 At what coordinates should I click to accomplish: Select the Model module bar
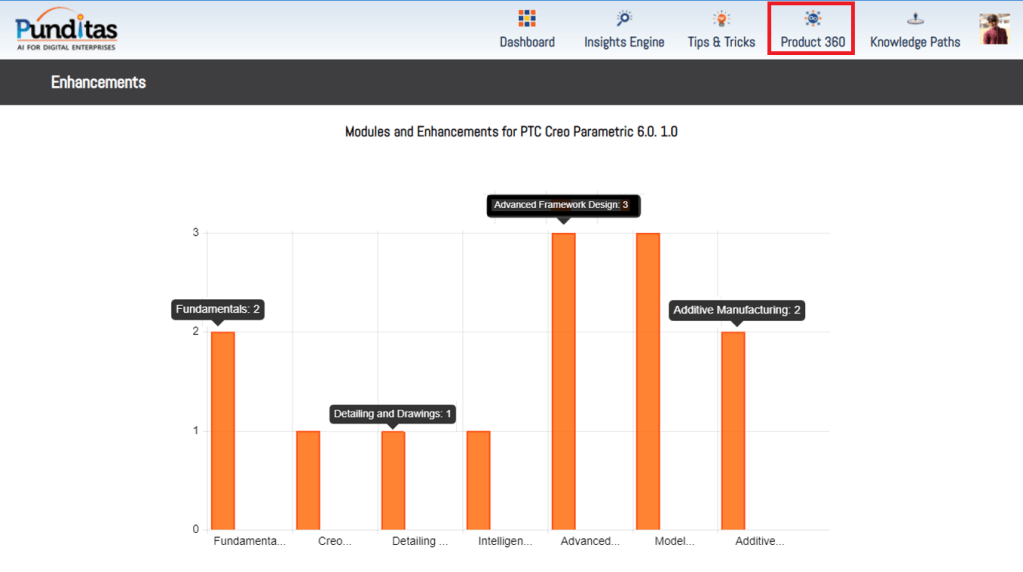click(648, 380)
